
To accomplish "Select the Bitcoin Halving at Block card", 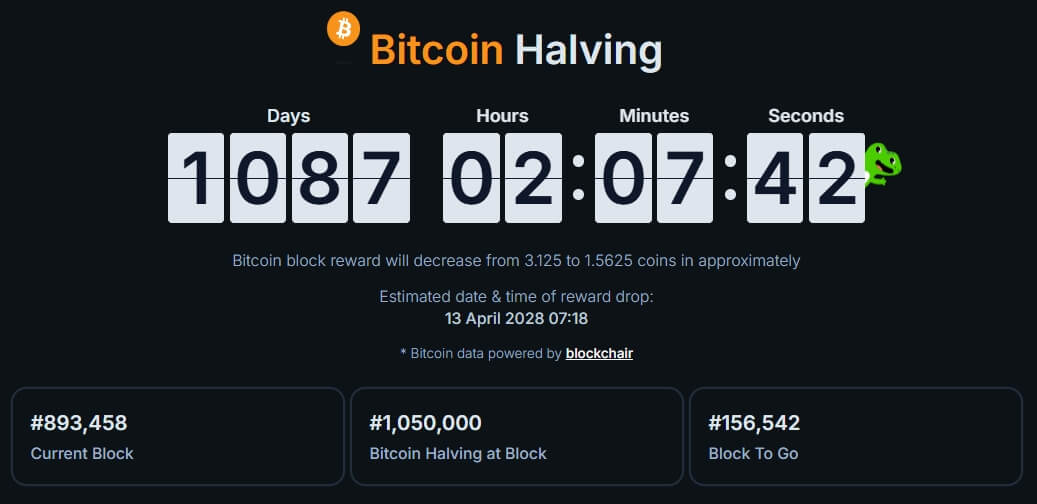I will click(516, 437).
